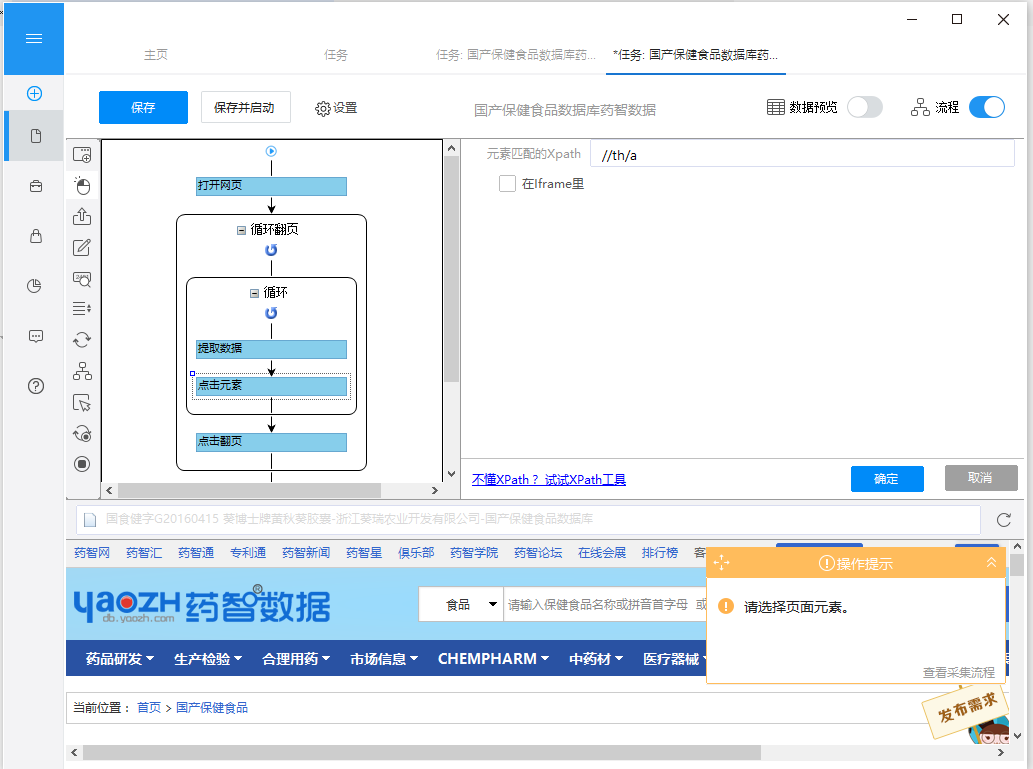This screenshot has height=769, width=1033.
Task: Click the 保存 button
Action: [x=143, y=107]
